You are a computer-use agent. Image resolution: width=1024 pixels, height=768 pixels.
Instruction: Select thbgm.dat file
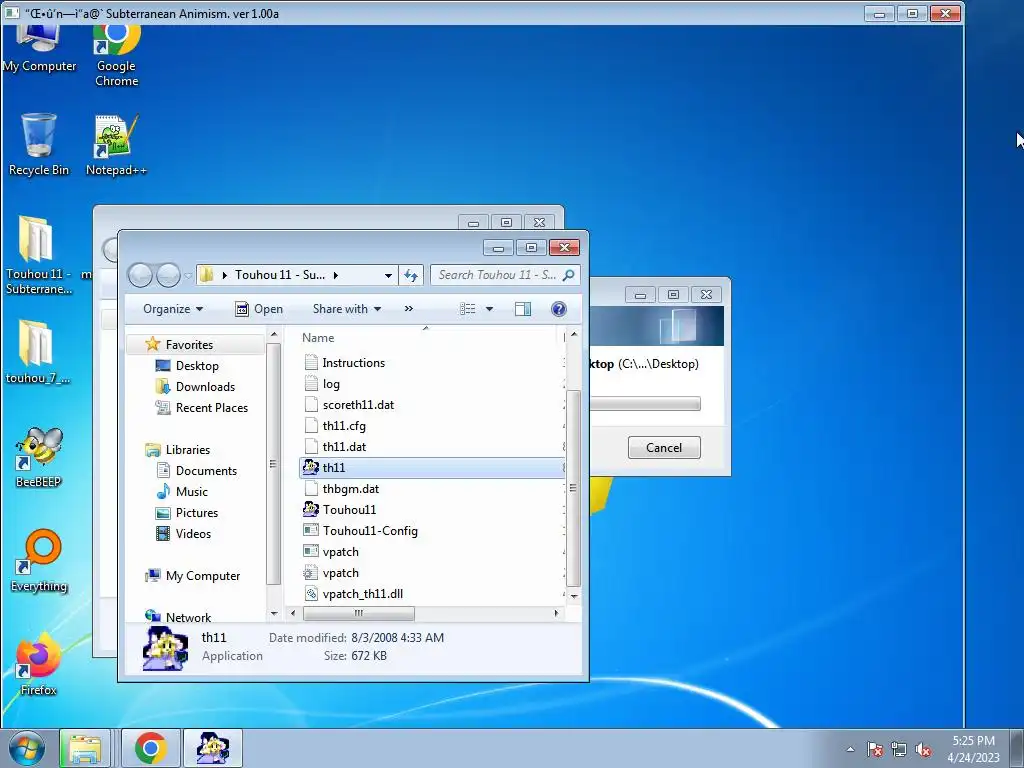[x=351, y=488]
